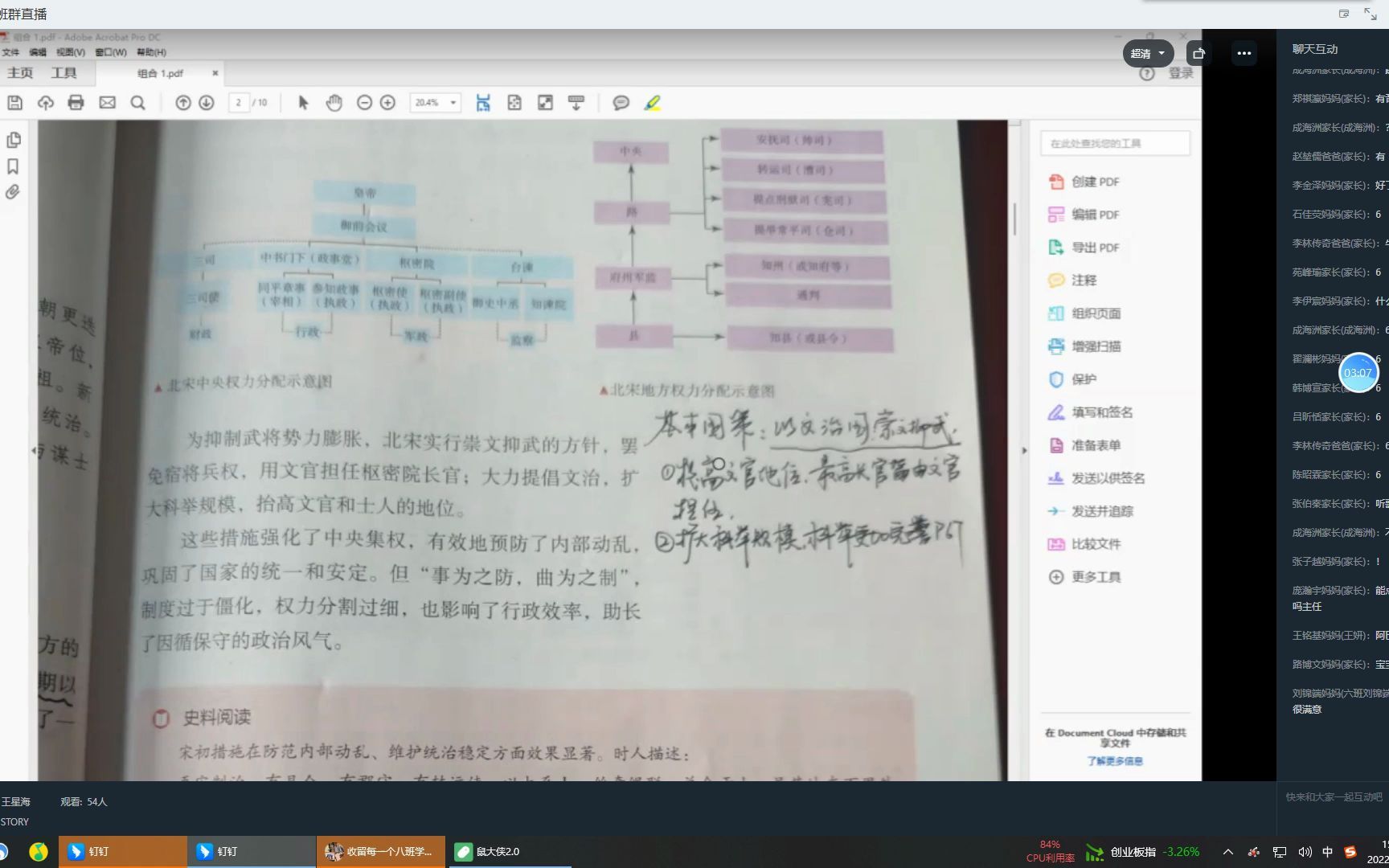Click the 保护 tool

pos(1072,379)
